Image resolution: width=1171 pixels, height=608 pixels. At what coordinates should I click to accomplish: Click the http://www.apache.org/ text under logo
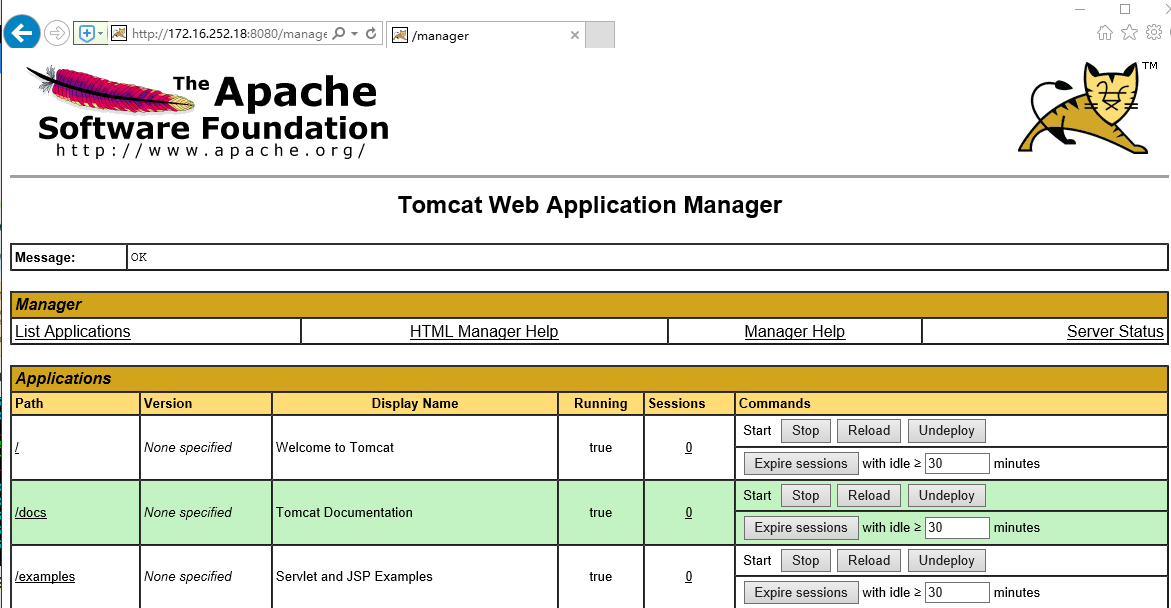tap(211, 150)
